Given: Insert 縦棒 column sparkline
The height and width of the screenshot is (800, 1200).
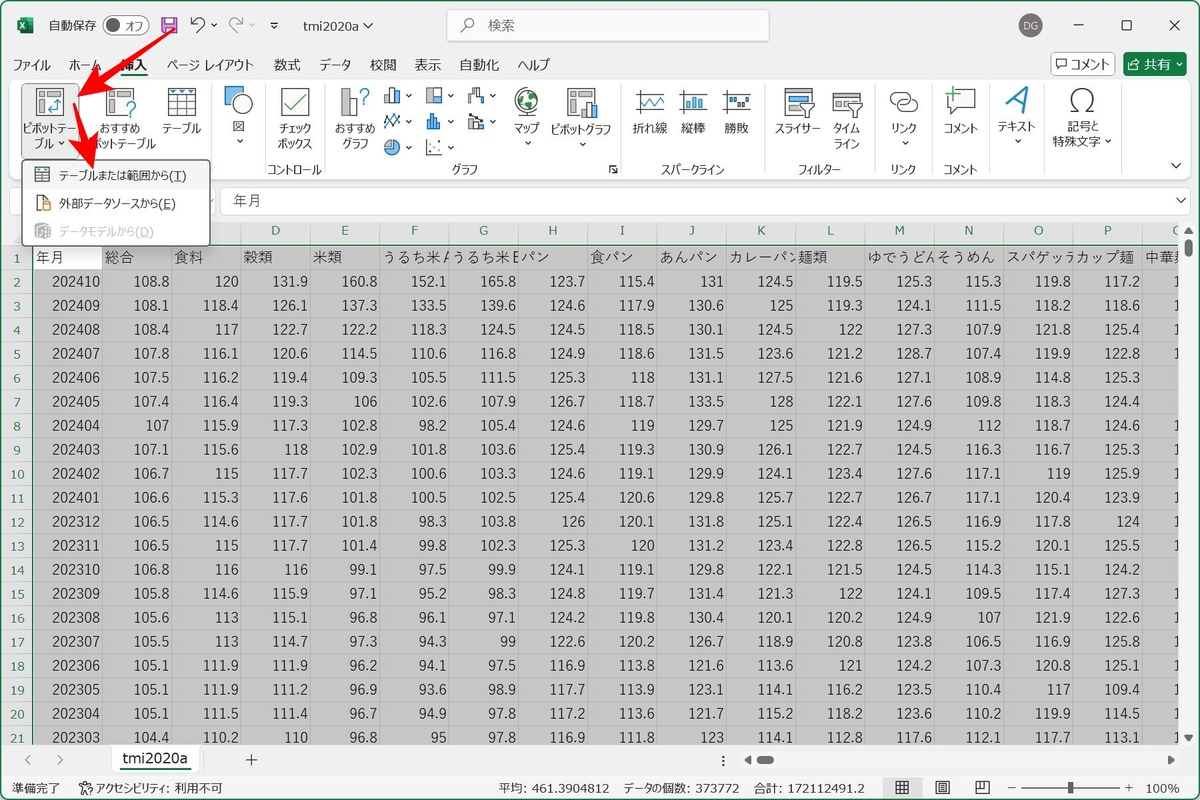Looking at the screenshot, I should tap(693, 112).
